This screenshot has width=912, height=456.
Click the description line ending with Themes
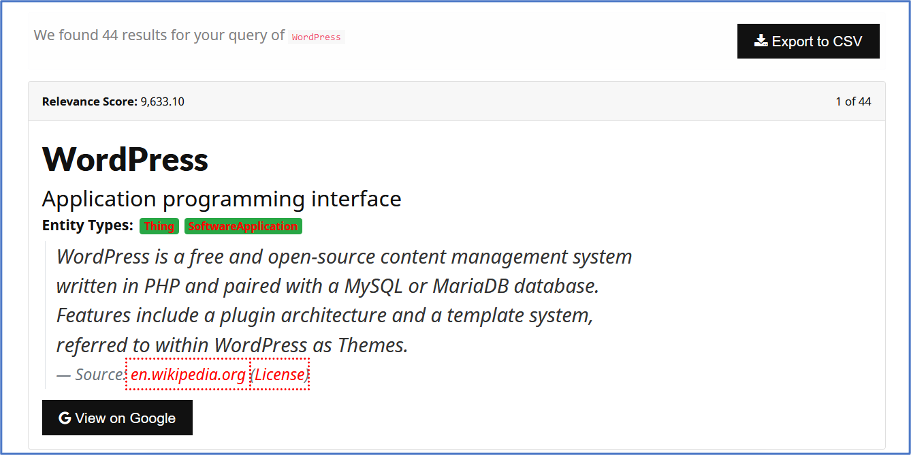click(x=232, y=346)
